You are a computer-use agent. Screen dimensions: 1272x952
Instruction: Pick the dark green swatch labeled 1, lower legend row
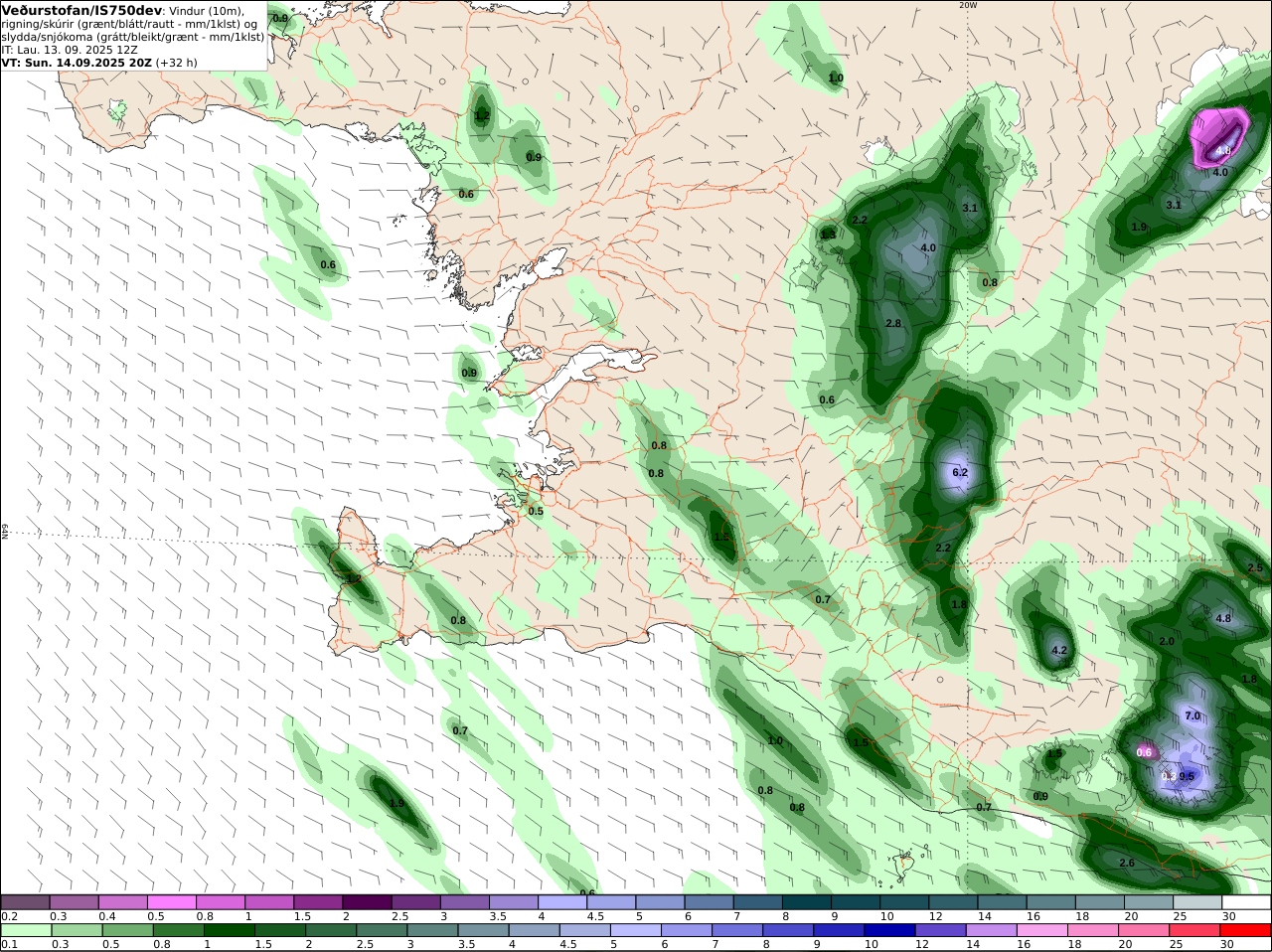coord(229,930)
